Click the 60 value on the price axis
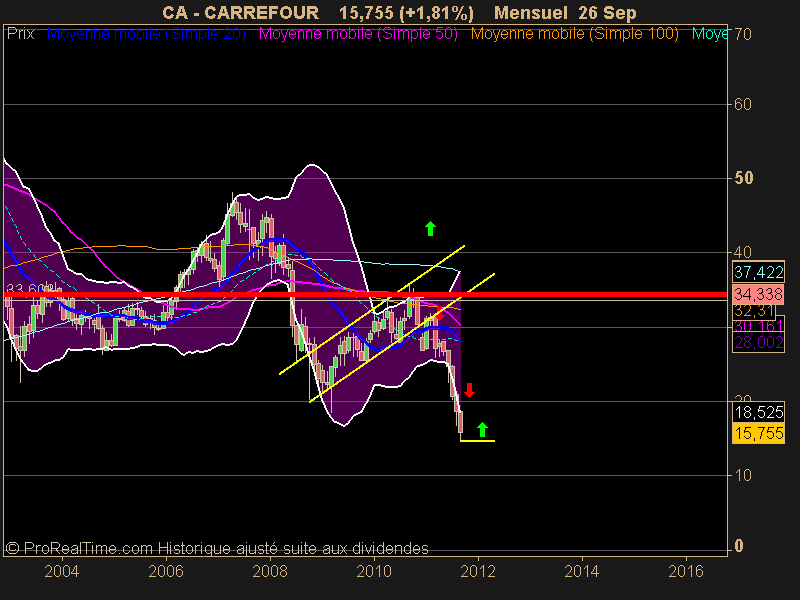Screen dimensions: 800x600 [743, 104]
